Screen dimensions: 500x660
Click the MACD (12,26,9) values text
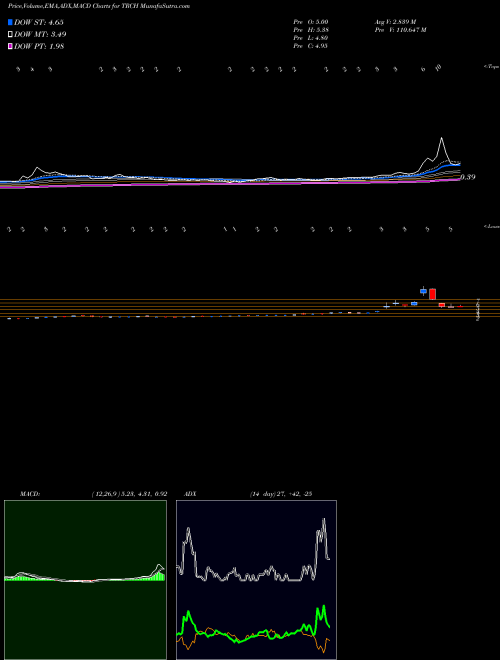pos(130,494)
